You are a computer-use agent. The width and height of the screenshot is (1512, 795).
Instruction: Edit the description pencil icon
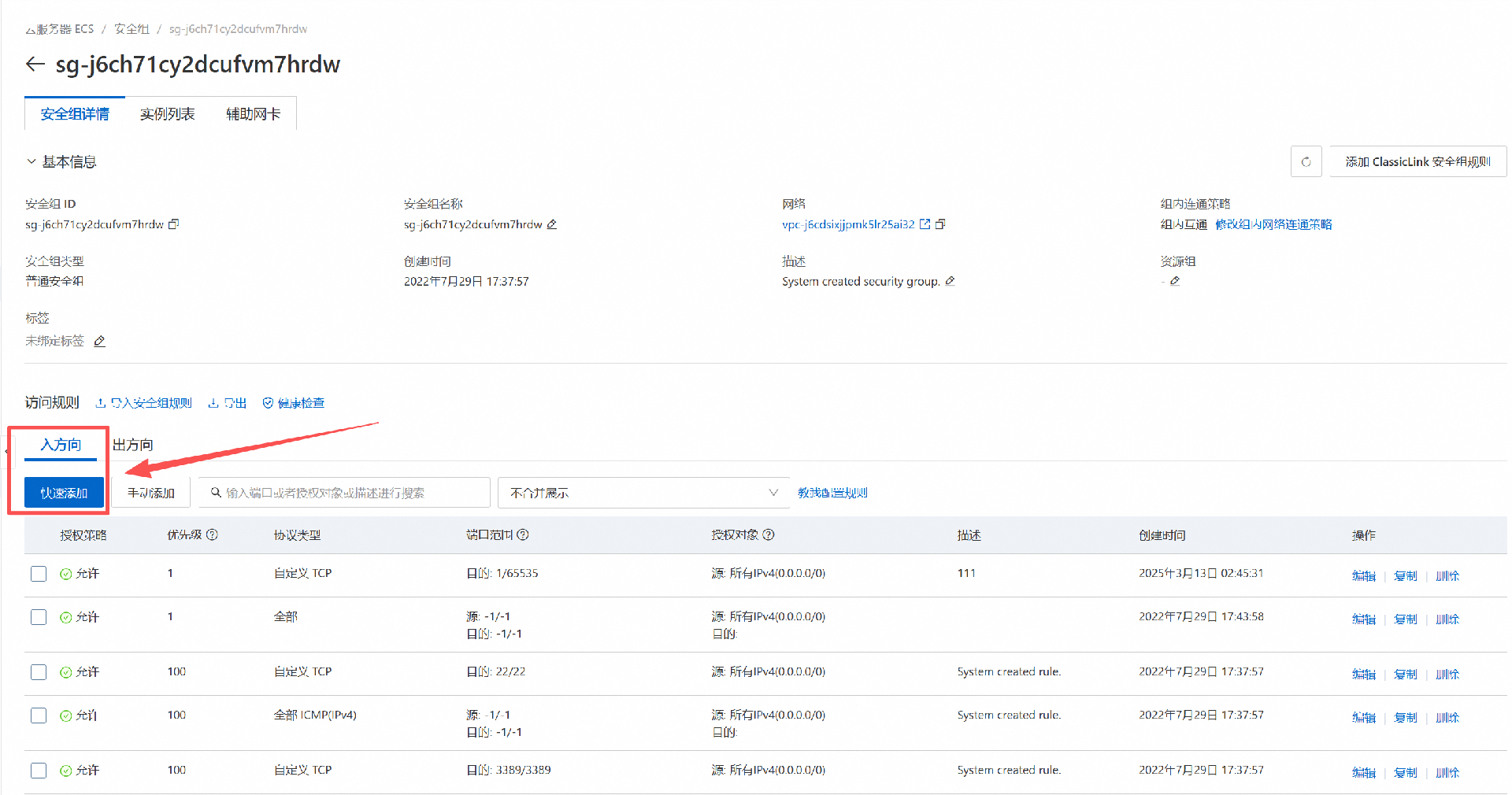click(950, 281)
